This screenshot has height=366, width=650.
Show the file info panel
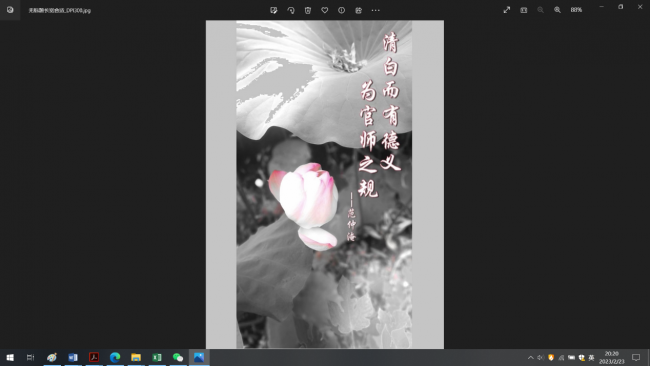[341, 10]
